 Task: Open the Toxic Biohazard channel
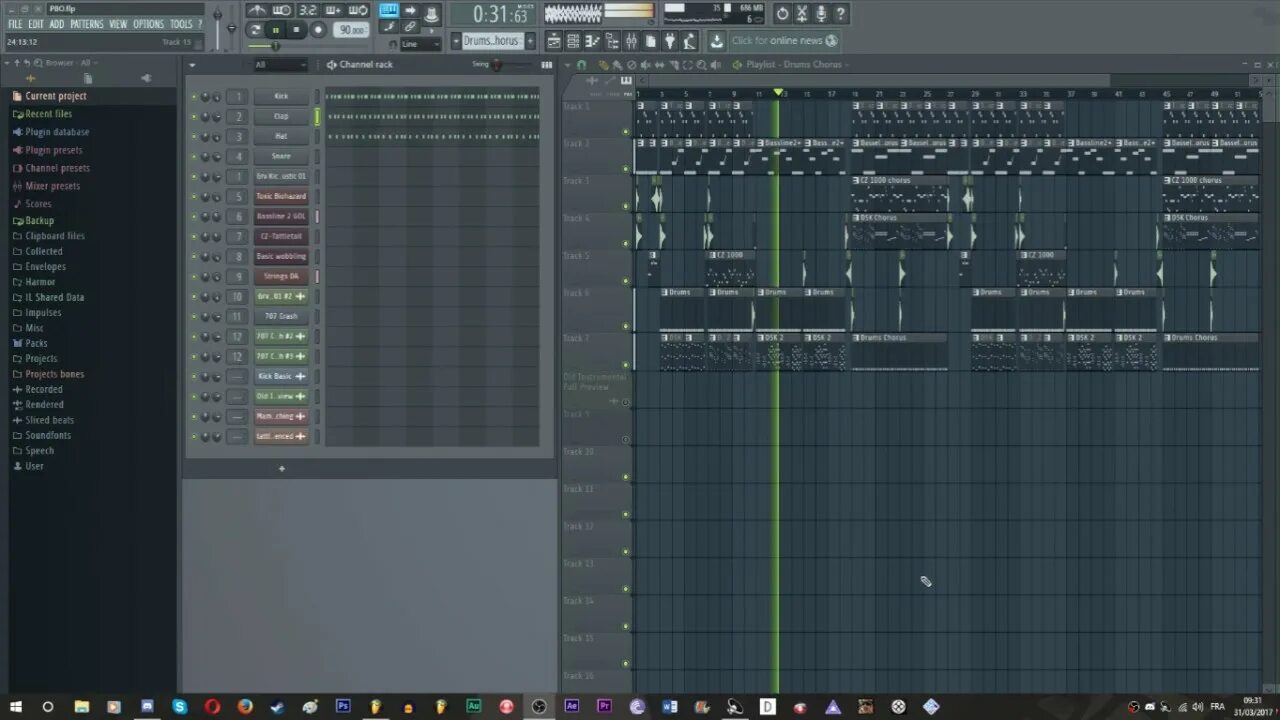pyautogui.click(x=281, y=197)
